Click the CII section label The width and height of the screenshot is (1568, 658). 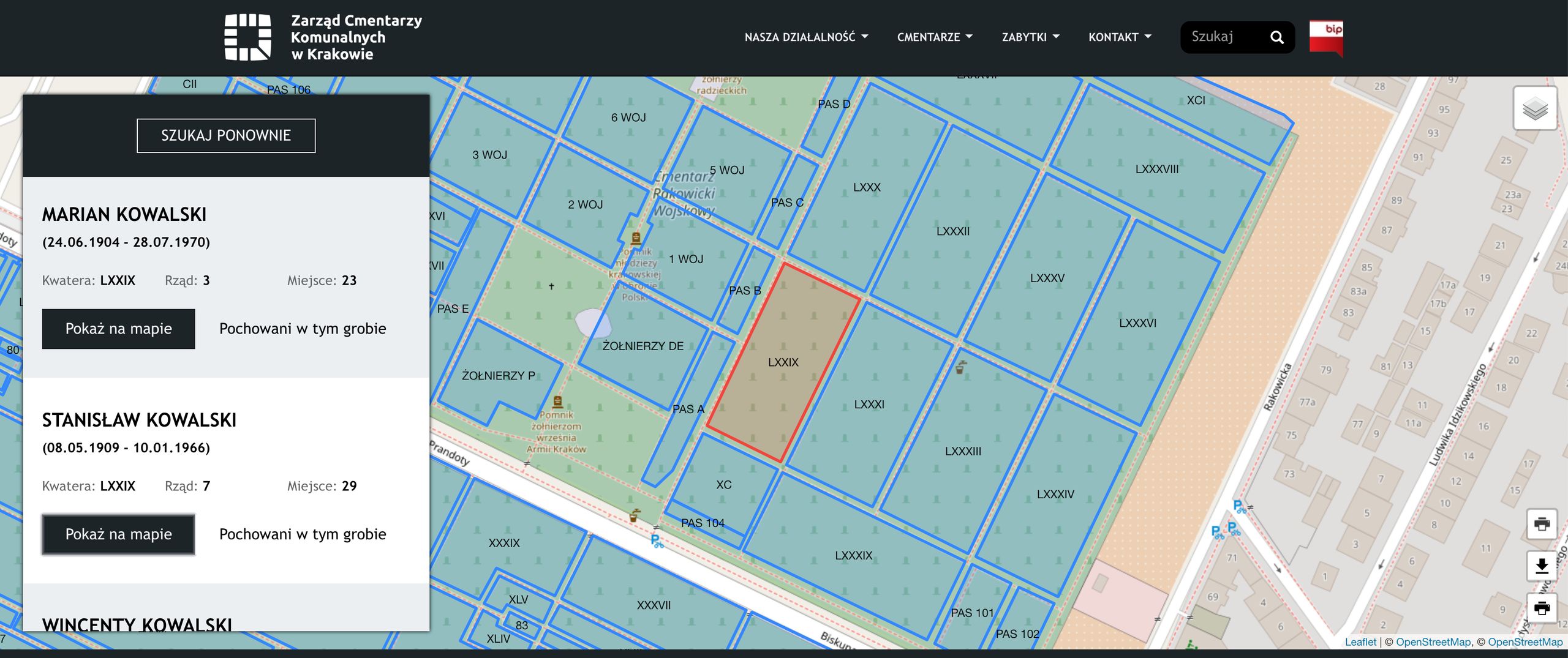pyautogui.click(x=190, y=84)
